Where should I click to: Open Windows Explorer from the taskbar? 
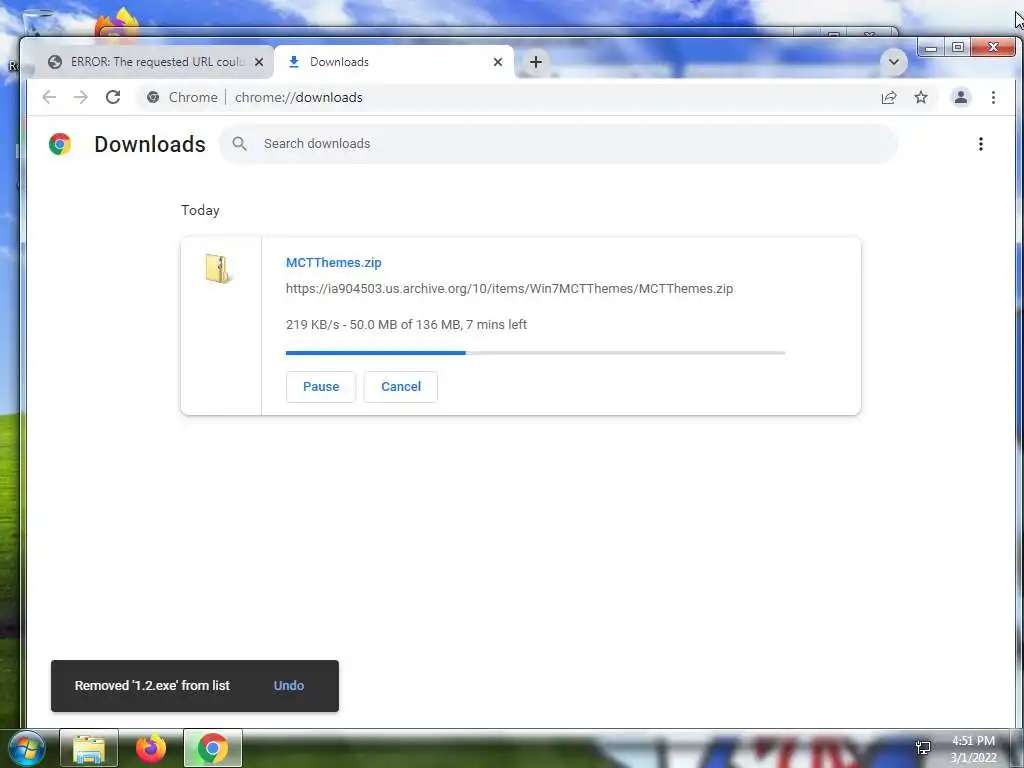tap(89, 748)
